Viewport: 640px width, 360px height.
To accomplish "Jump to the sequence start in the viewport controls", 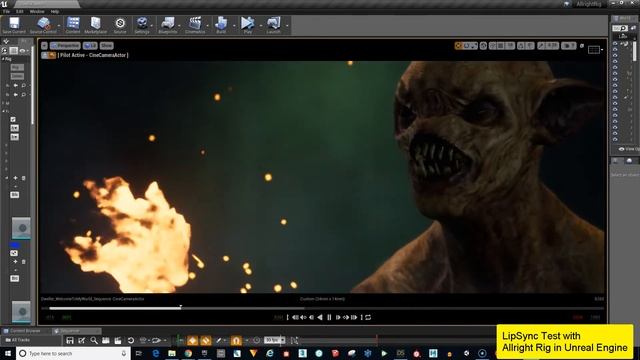I will [287, 317].
